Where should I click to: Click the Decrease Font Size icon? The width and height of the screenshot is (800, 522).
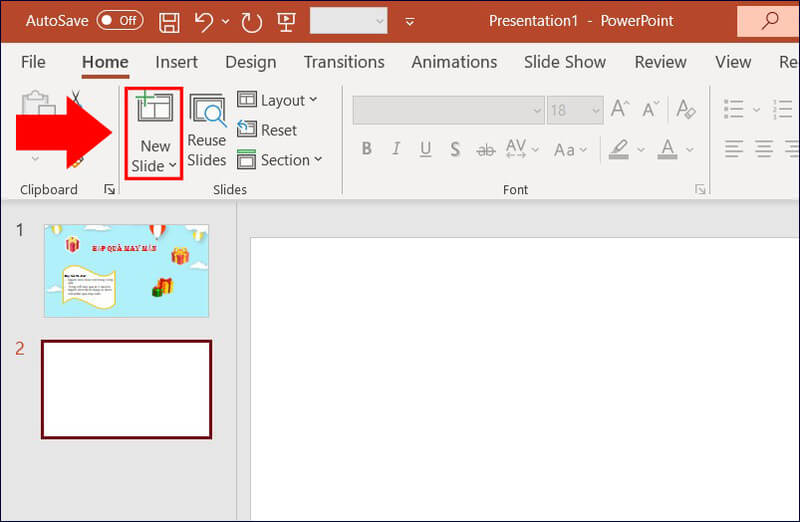651,109
